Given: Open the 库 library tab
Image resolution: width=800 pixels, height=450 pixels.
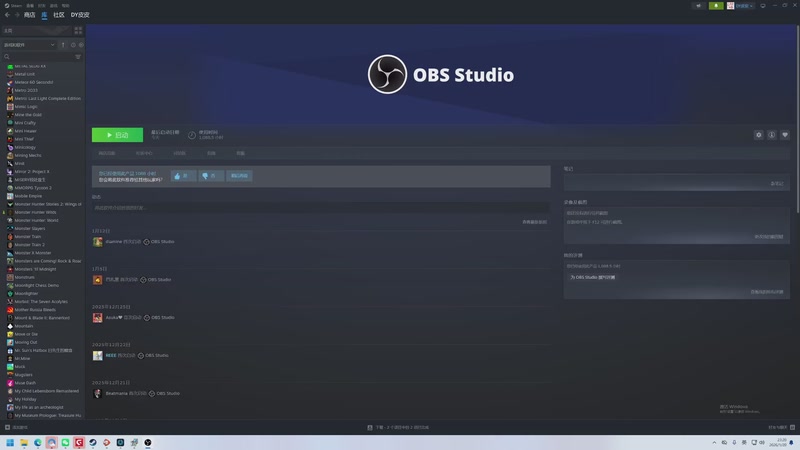Looking at the screenshot, I should [44, 15].
